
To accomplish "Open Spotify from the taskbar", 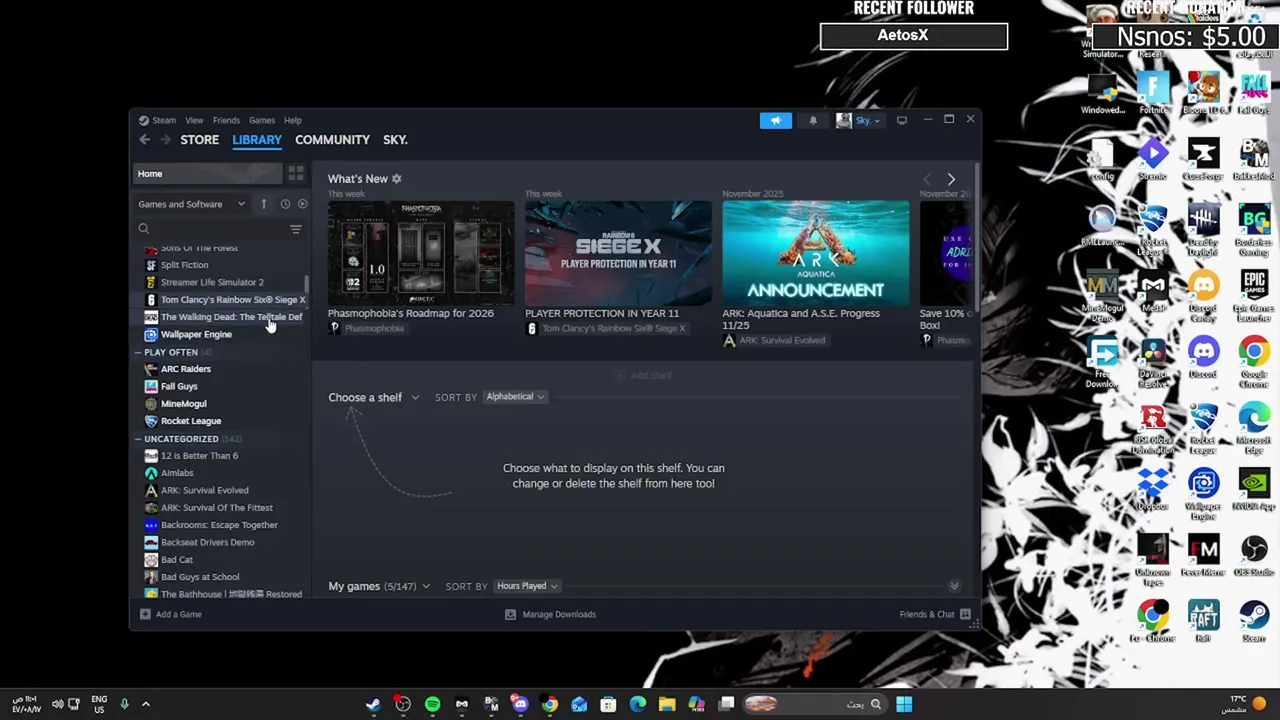I will (432, 705).
